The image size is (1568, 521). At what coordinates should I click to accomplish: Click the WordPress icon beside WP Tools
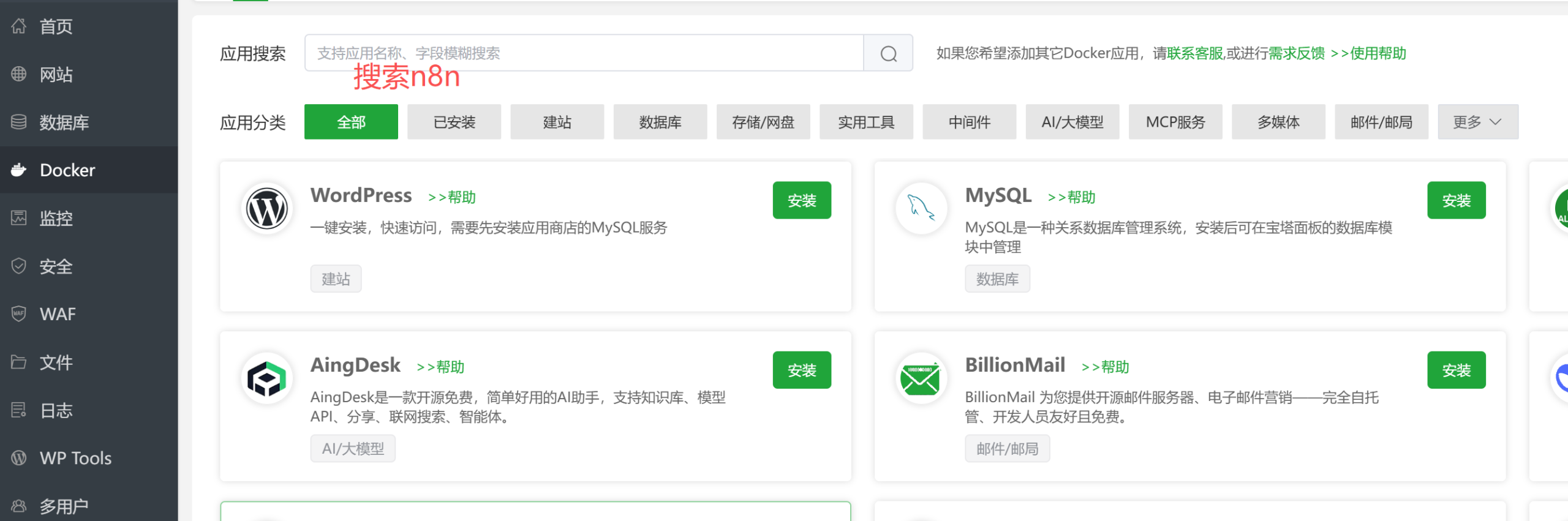pyautogui.click(x=19, y=457)
